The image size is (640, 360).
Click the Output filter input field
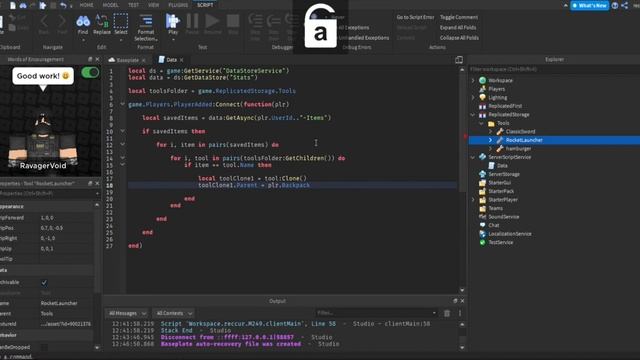coord(376,313)
